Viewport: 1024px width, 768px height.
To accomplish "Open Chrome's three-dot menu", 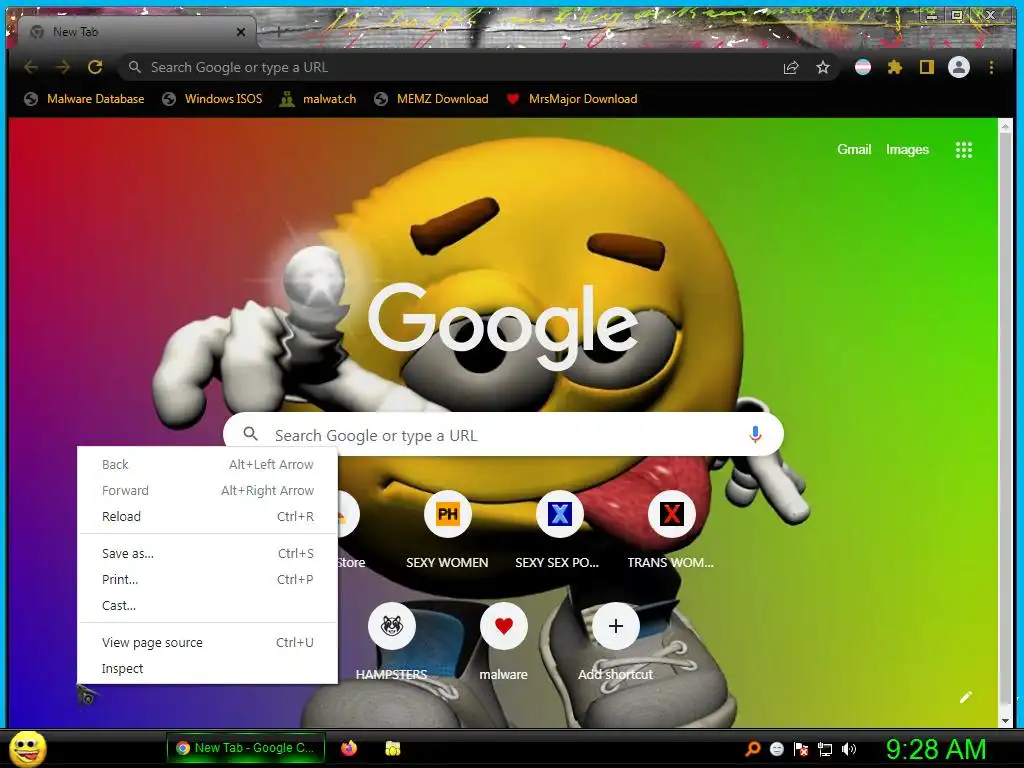I will (x=991, y=67).
